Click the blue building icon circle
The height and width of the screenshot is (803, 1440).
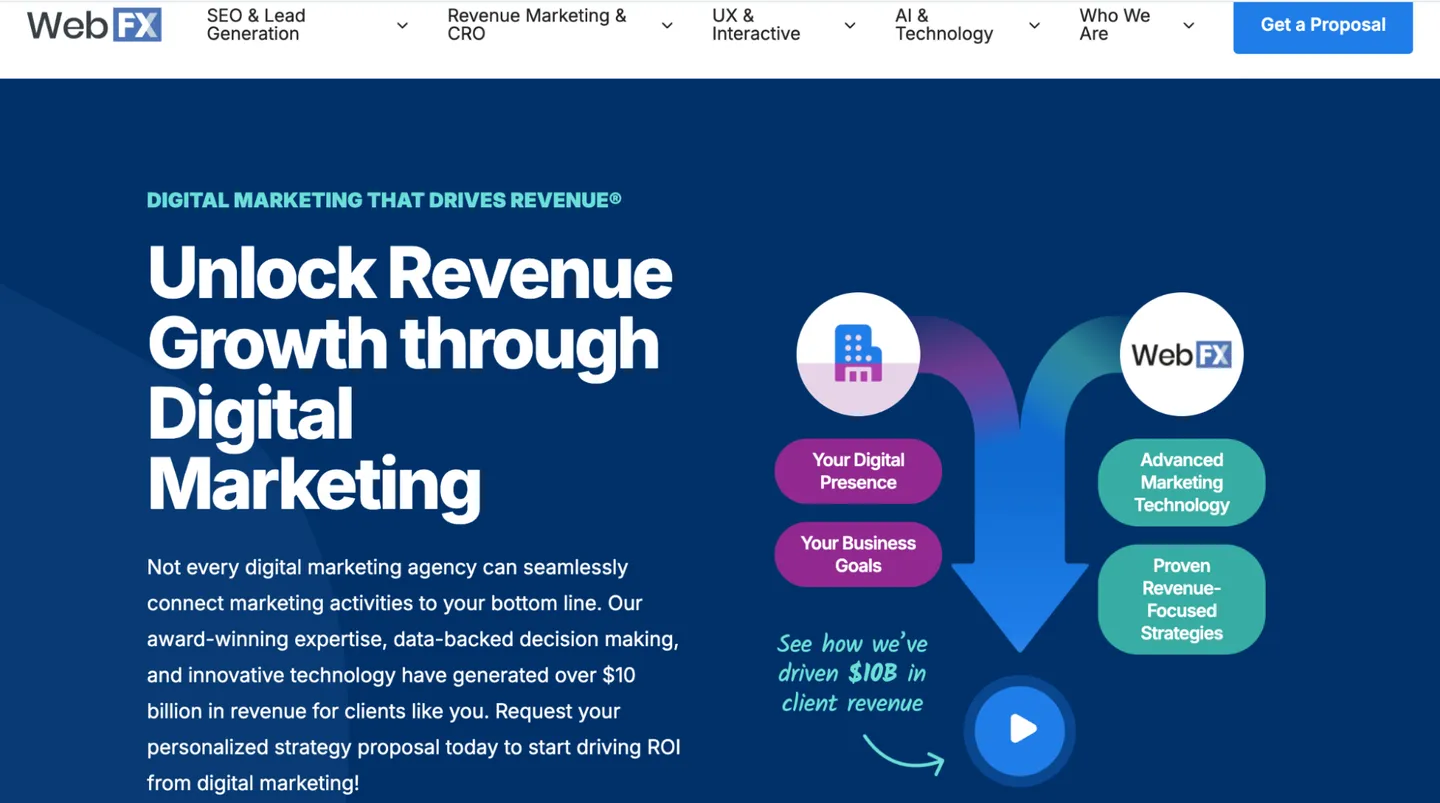point(858,354)
